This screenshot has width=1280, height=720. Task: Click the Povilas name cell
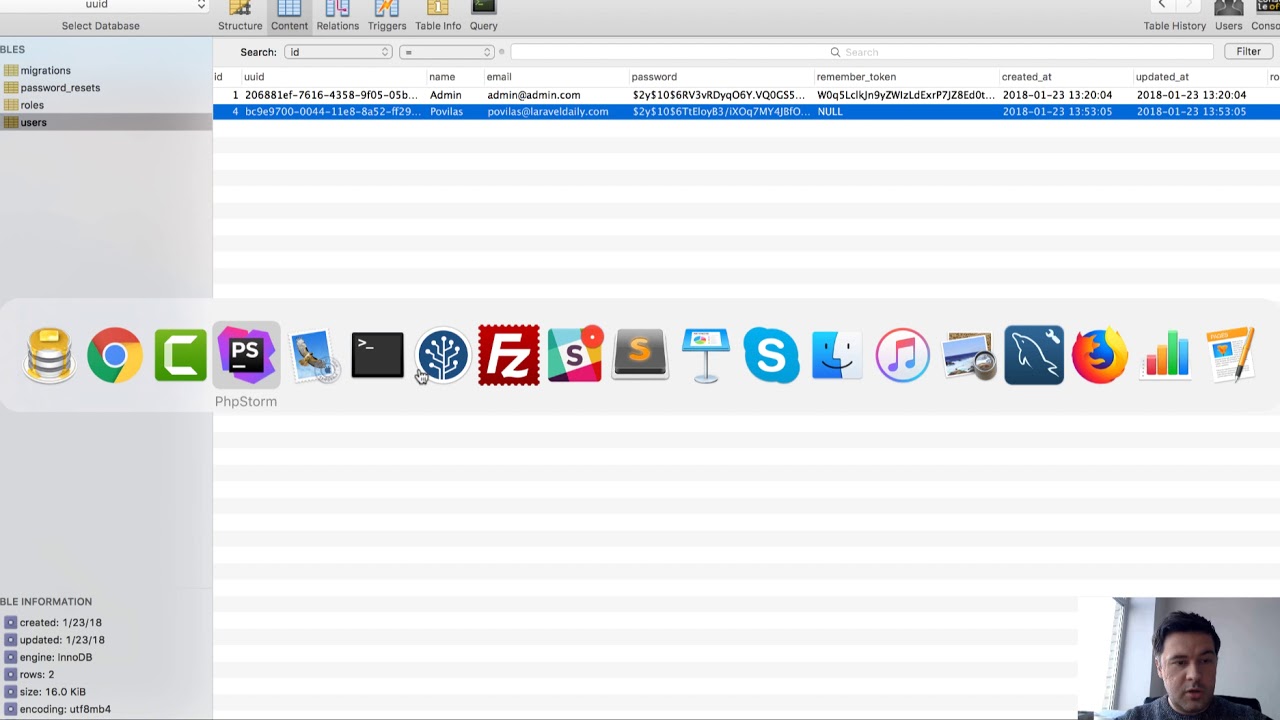(x=446, y=112)
